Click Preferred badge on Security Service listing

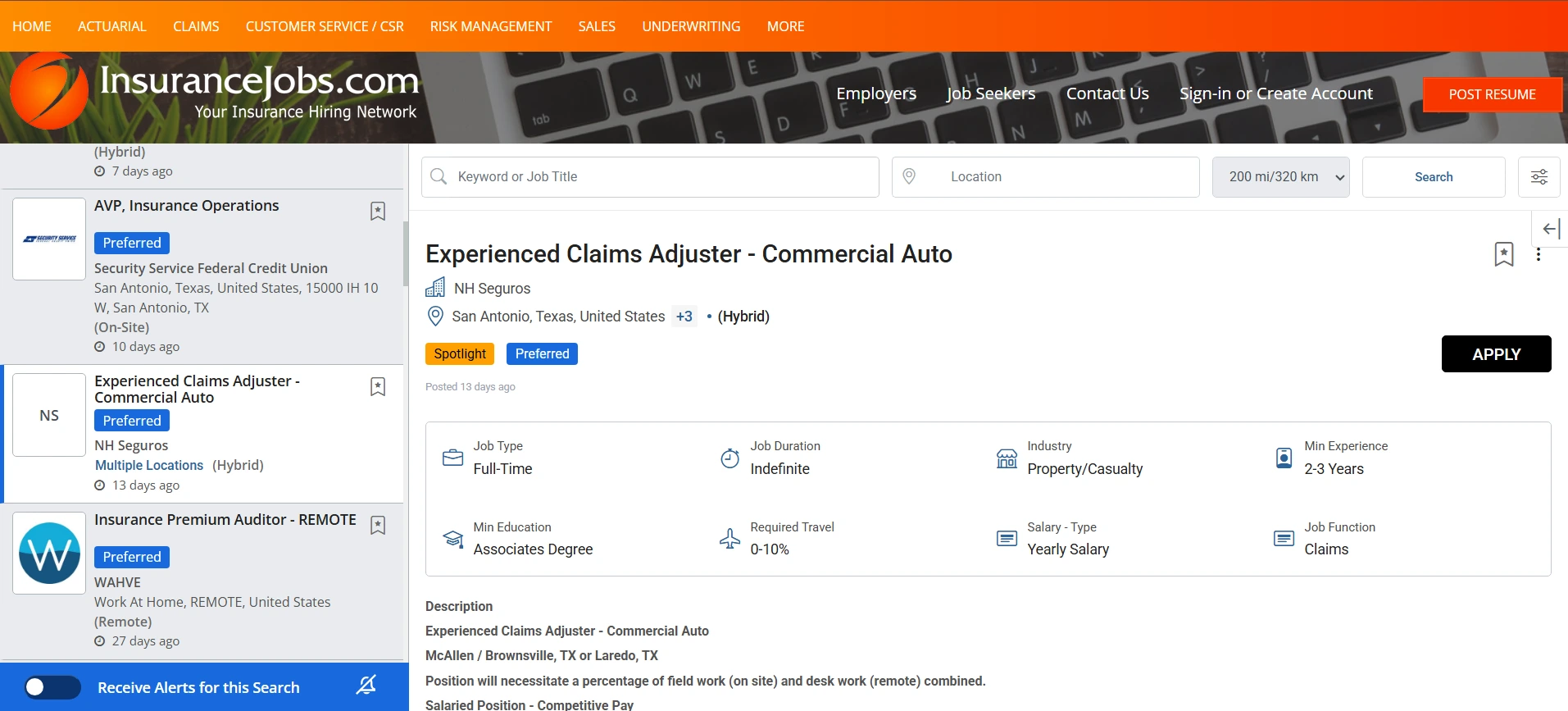[x=132, y=243]
